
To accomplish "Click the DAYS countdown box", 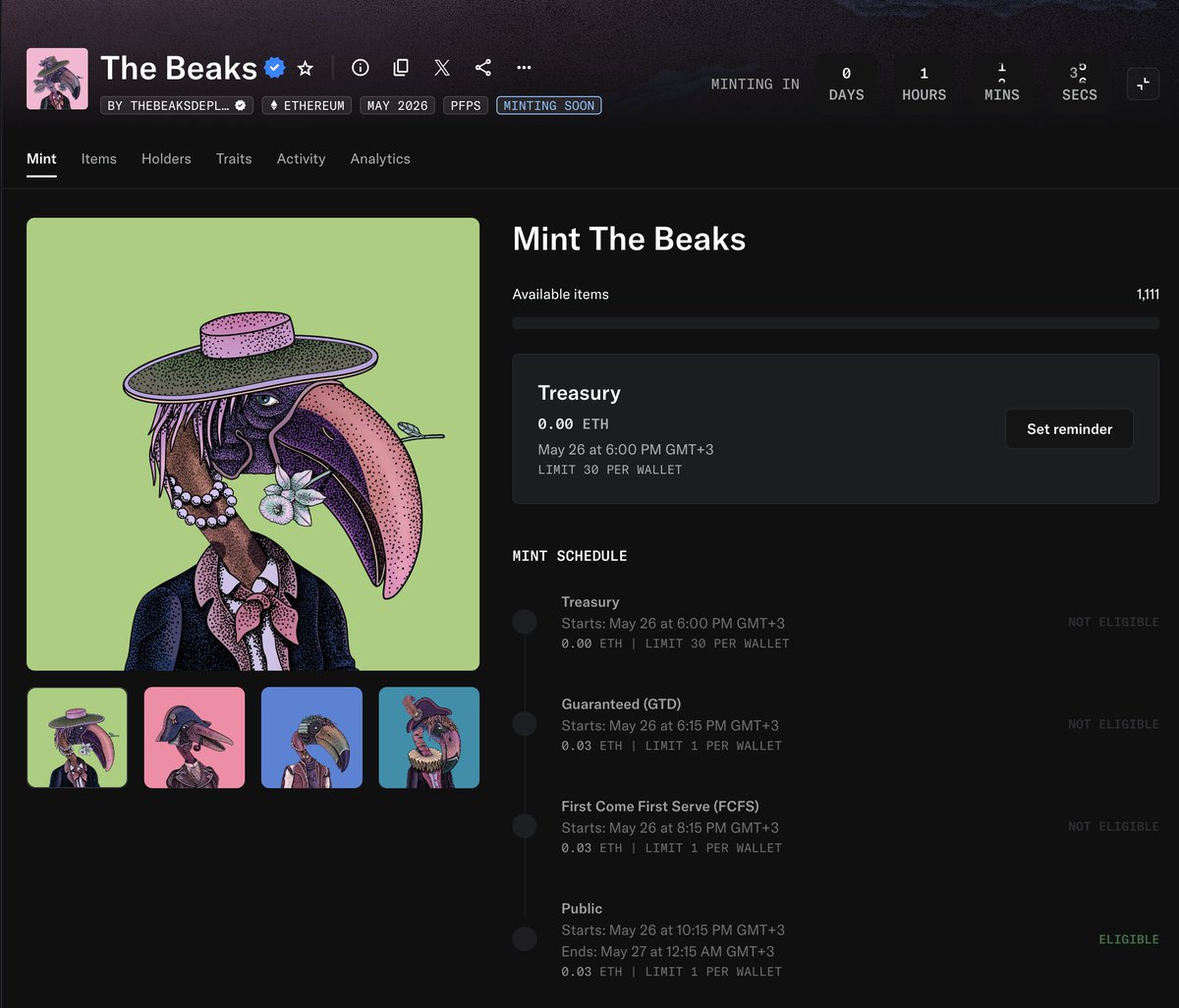I will pyautogui.click(x=846, y=84).
